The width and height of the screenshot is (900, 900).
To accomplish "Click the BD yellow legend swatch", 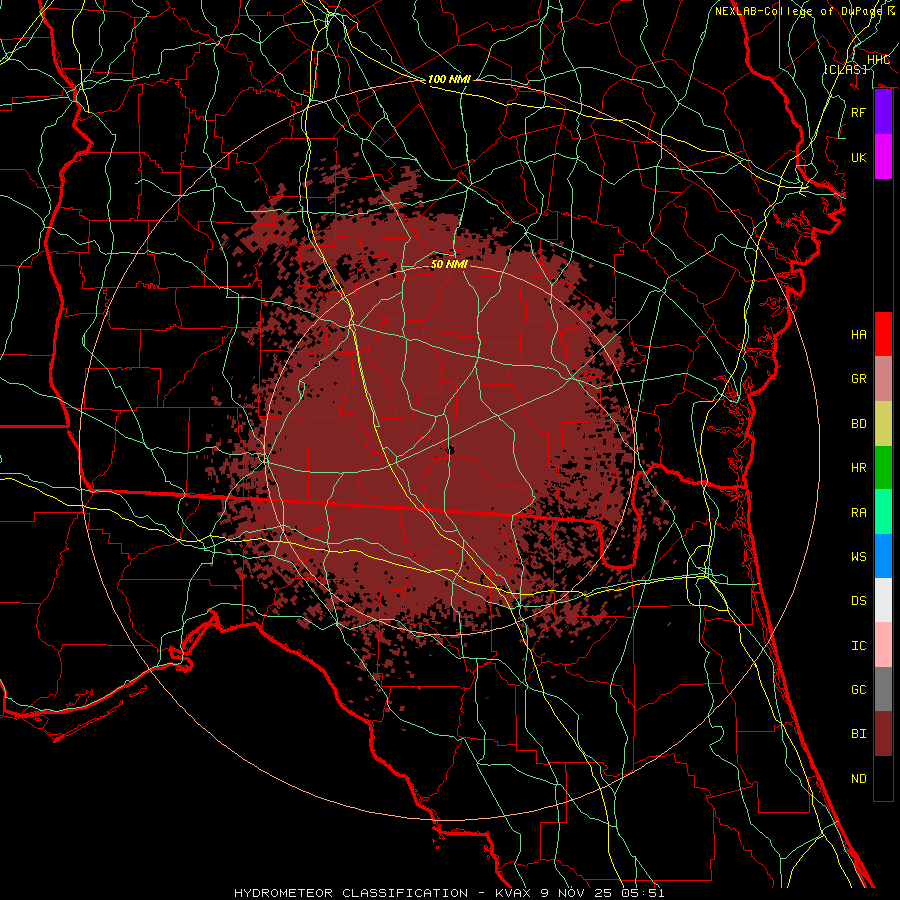I will click(x=883, y=423).
